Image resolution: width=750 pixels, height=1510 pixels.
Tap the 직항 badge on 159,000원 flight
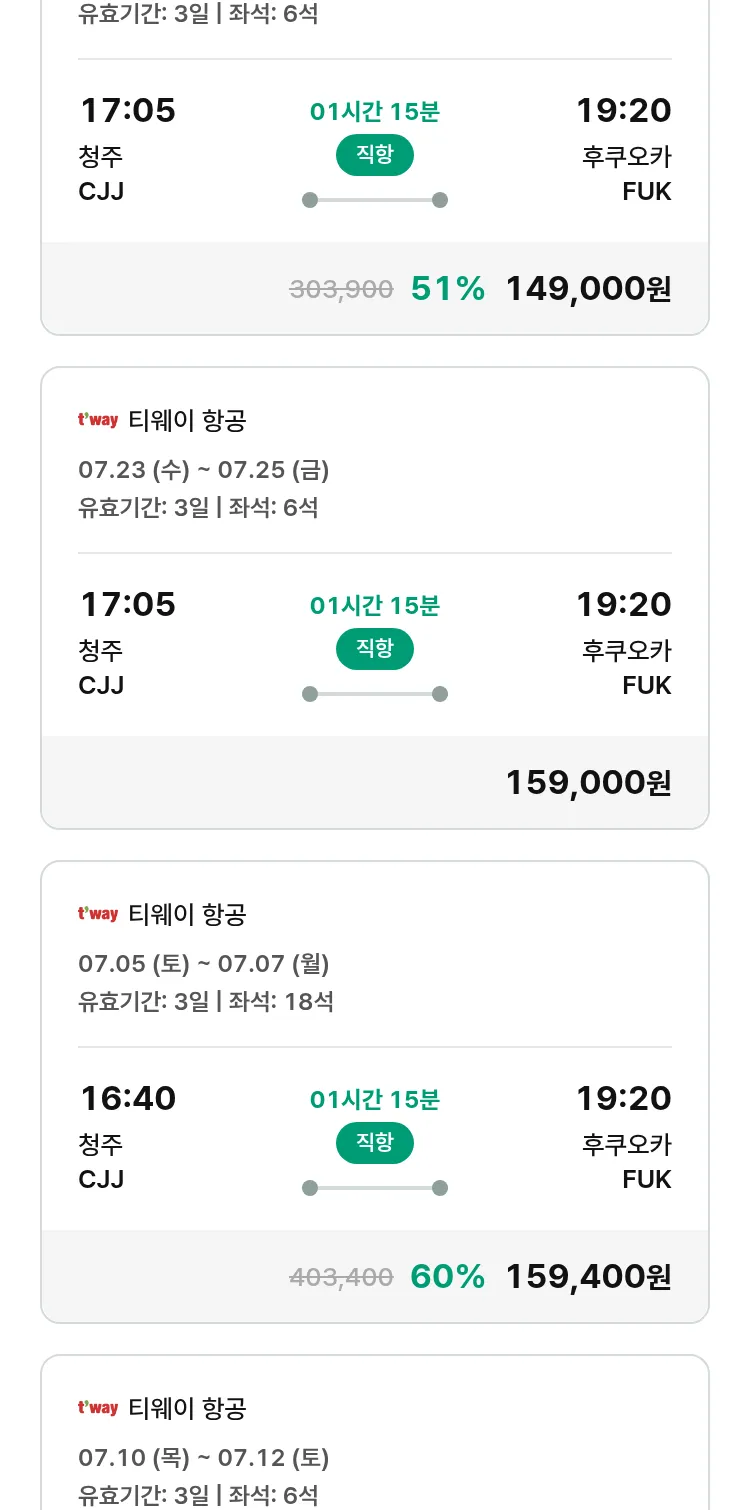click(x=375, y=649)
